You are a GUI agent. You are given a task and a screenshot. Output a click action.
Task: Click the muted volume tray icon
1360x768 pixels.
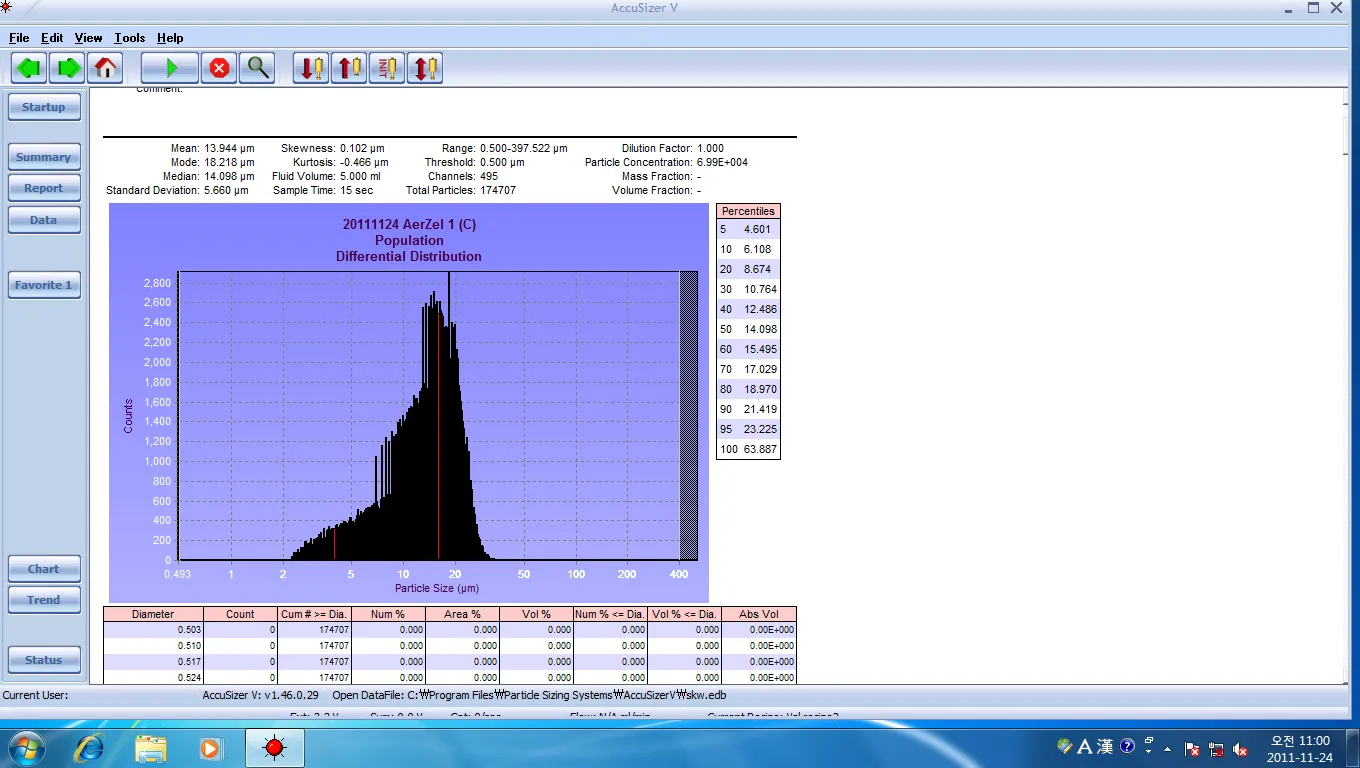[1240, 748]
